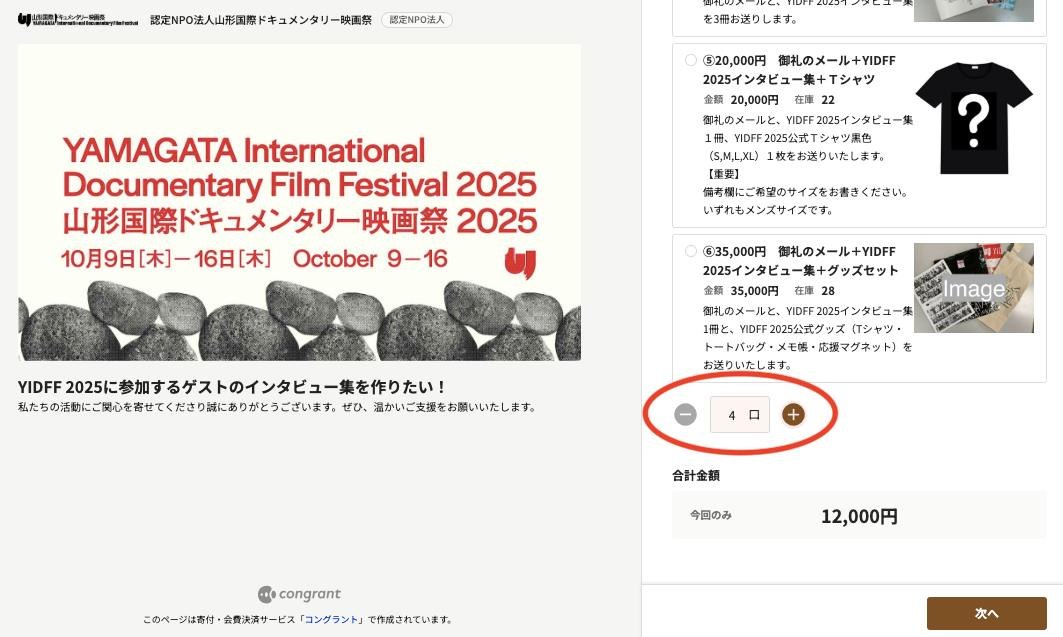Click the partially visible top reward image
Viewport: 1063px width, 637px height.
(973, 10)
